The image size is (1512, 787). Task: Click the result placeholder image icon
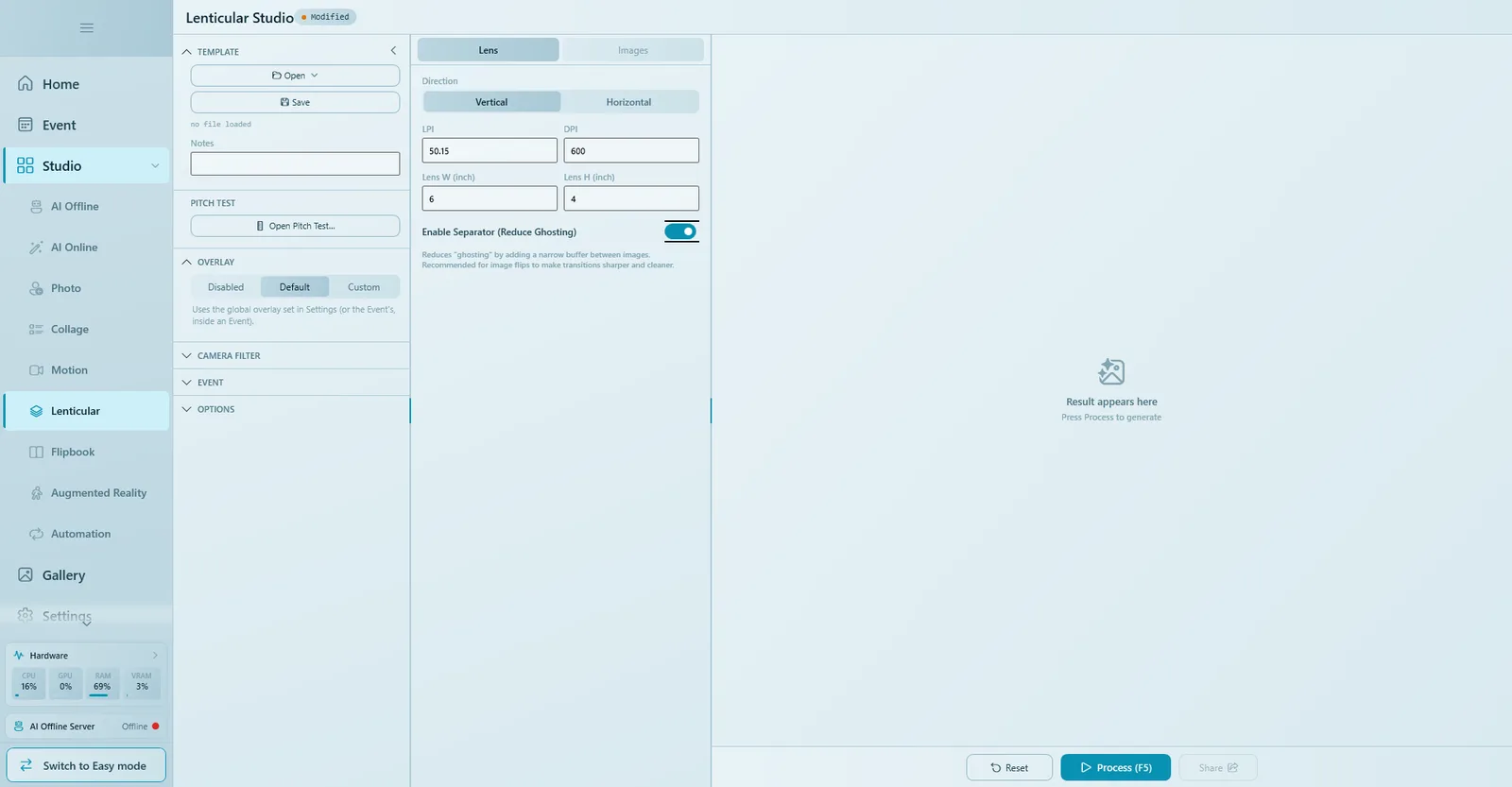[1111, 371]
